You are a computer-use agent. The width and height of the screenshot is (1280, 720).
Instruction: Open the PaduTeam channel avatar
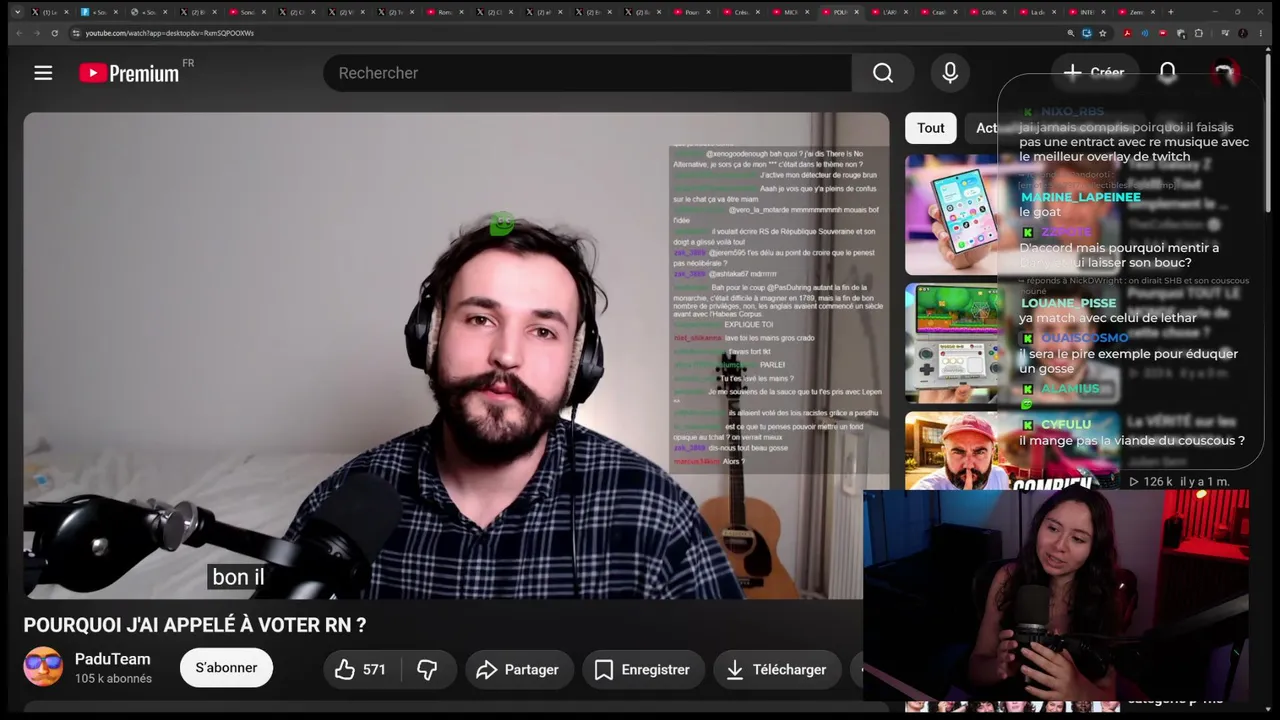43,667
